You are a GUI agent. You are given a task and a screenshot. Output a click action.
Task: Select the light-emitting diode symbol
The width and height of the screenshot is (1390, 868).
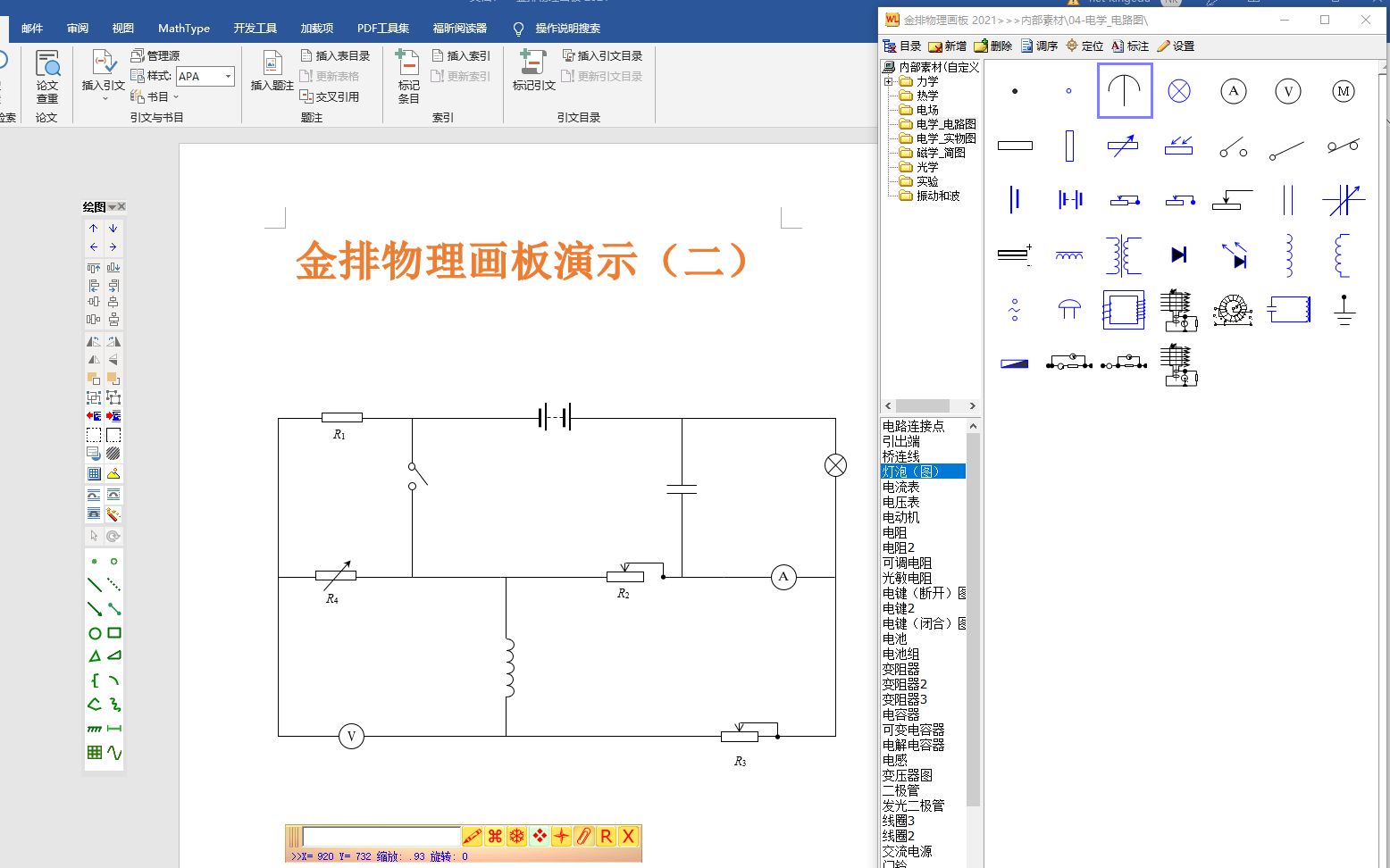[x=1234, y=255]
